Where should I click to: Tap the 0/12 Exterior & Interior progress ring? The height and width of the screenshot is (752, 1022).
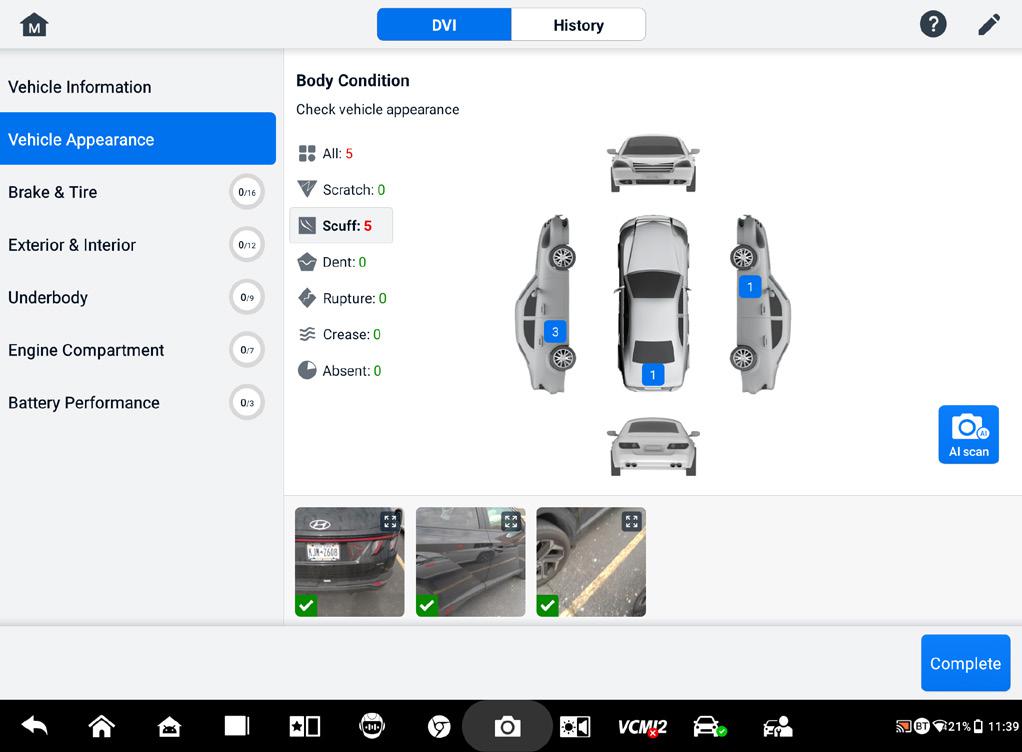pyautogui.click(x=247, y=245)
